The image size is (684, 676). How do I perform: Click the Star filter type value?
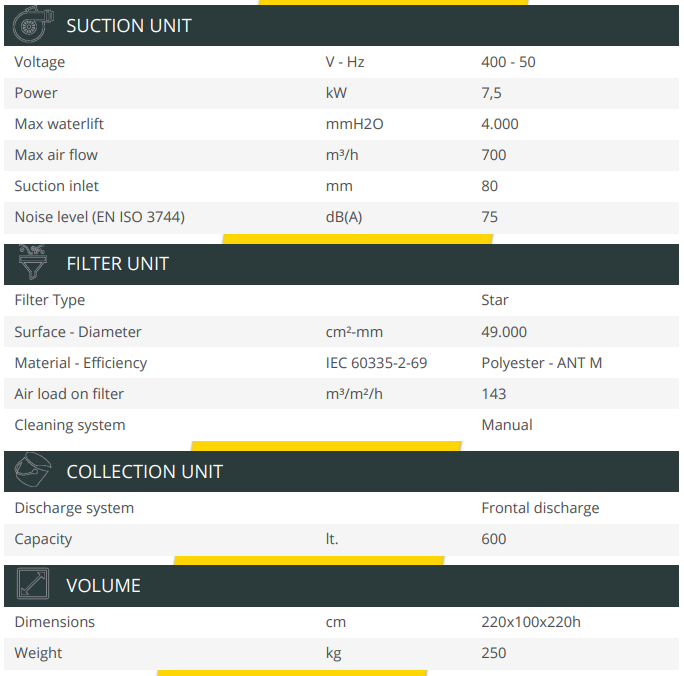(x=495, y=300)
